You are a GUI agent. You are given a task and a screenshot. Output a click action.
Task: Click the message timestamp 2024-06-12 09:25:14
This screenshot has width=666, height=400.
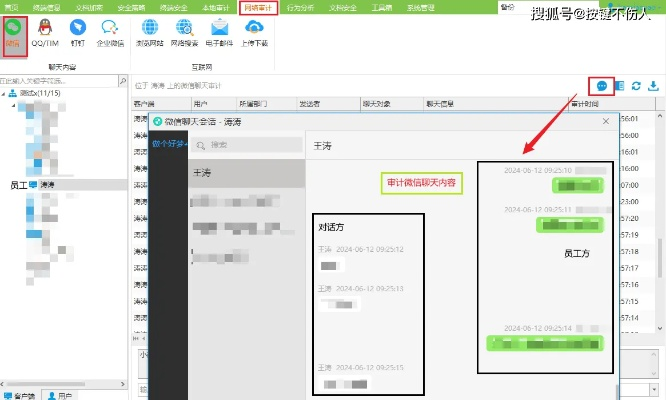pyautogui.click(x=538, y=328)
